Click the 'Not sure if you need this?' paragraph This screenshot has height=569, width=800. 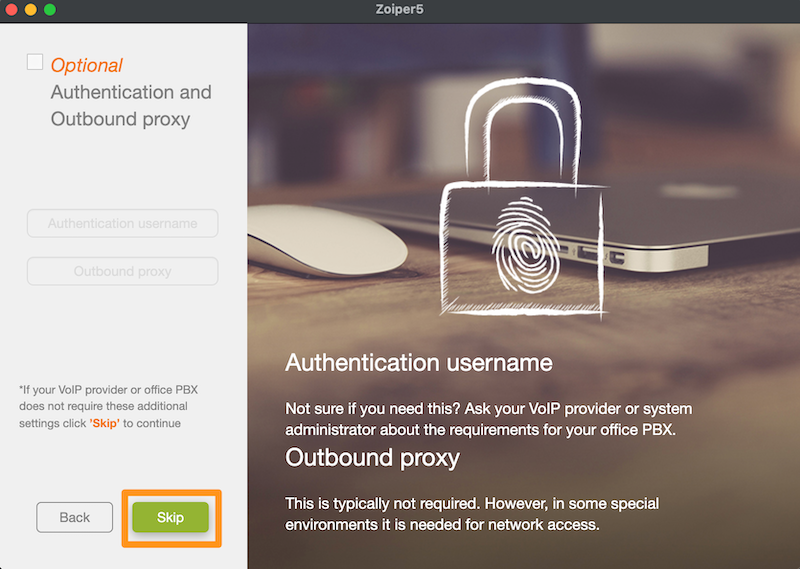click(x=489, y=419)
